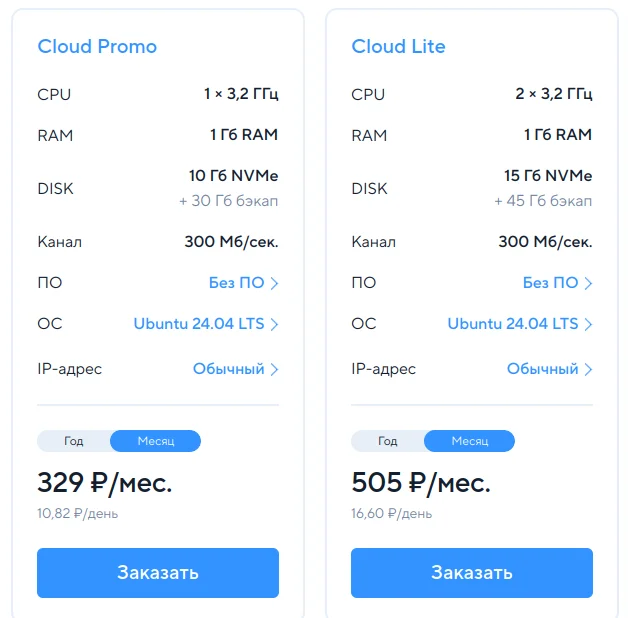Viewport: 628px width, 618px height.
Task: Click chevron beside Cloud Promo 'Обычный' IP
Action: click(274, 369)
